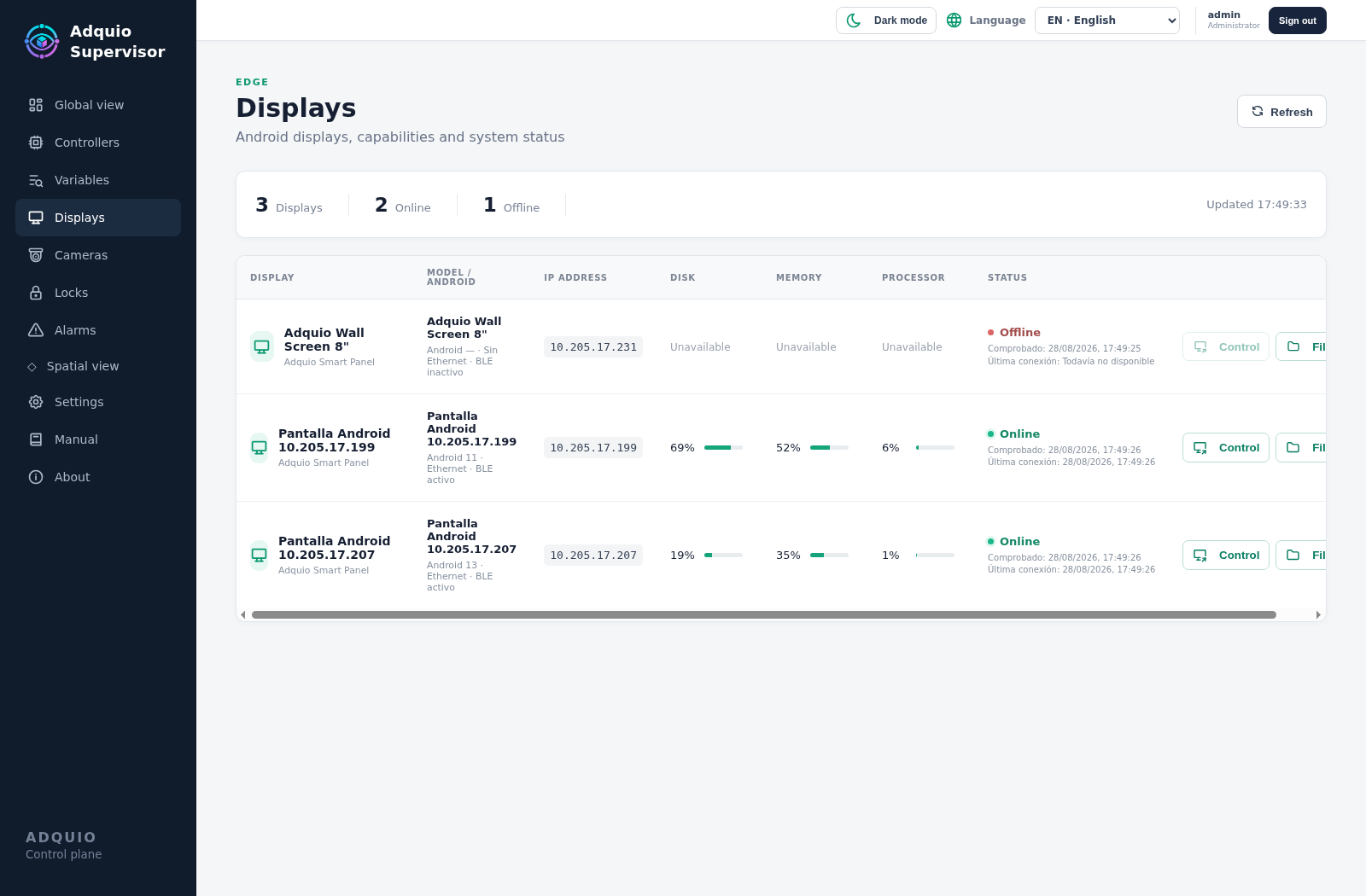
Task: Click the Controllers chip icon
Action: click(x=36, y=143)
